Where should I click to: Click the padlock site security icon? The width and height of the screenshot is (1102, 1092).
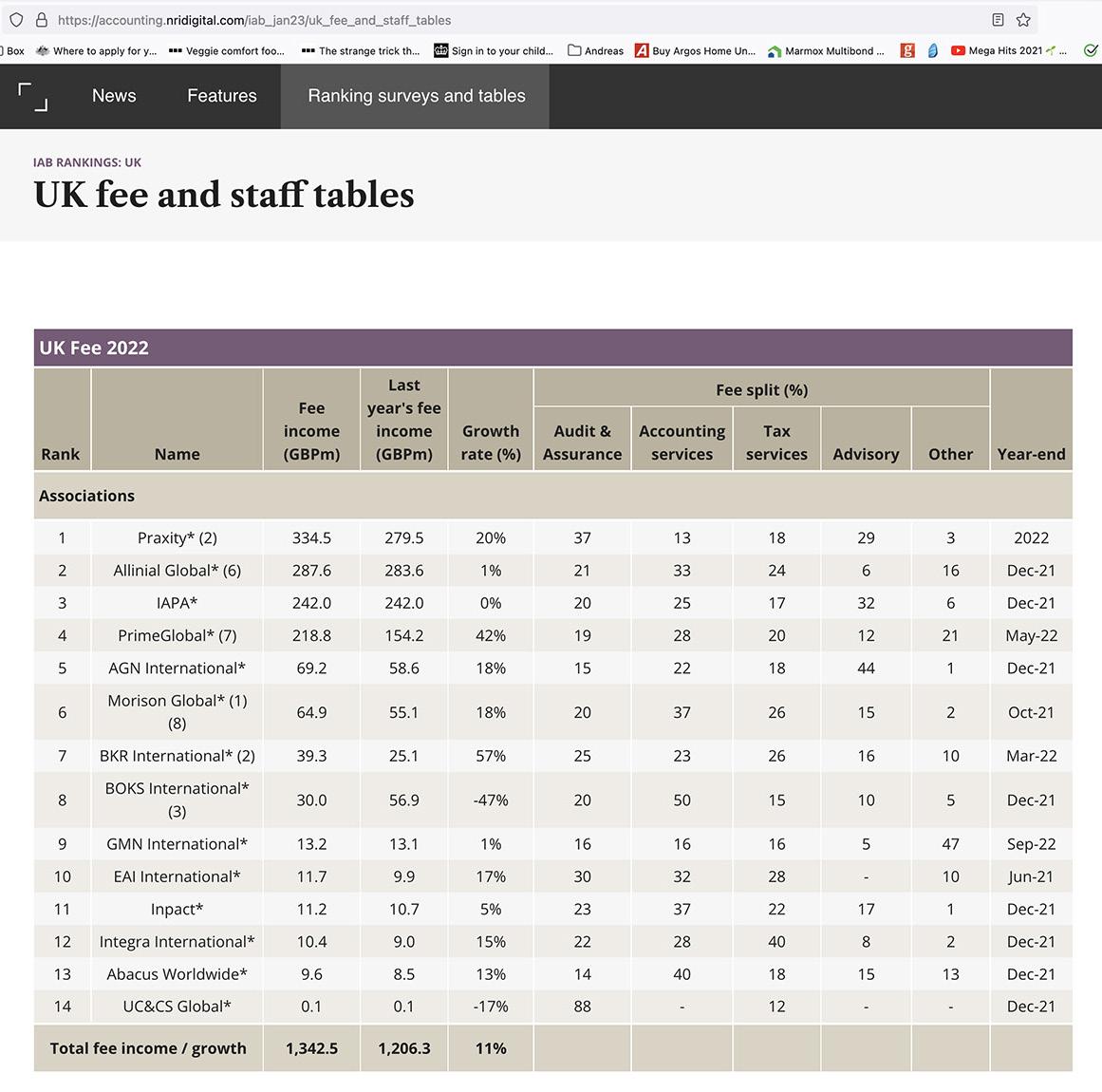41,20
